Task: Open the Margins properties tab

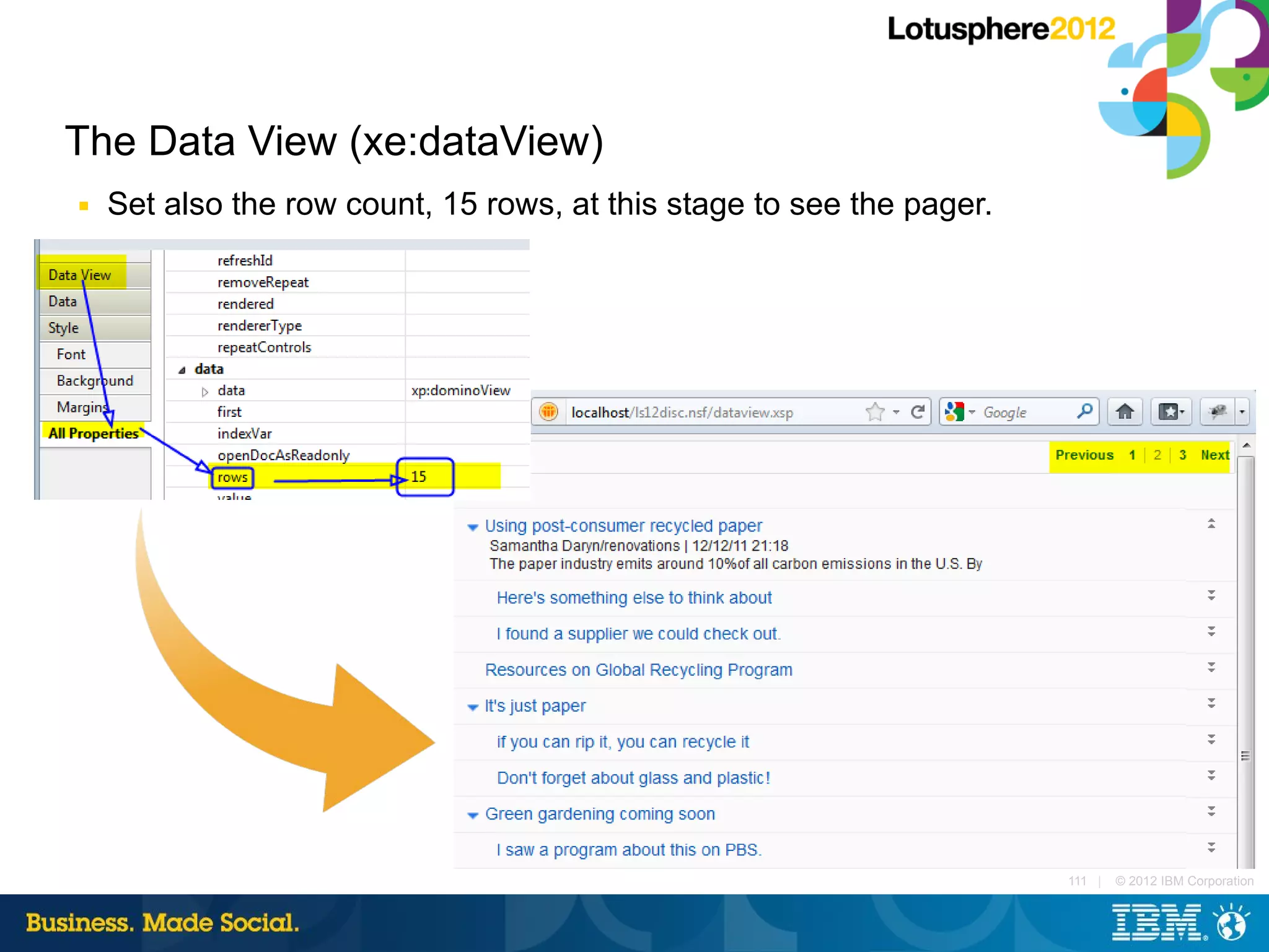Action: coord(95,408)
